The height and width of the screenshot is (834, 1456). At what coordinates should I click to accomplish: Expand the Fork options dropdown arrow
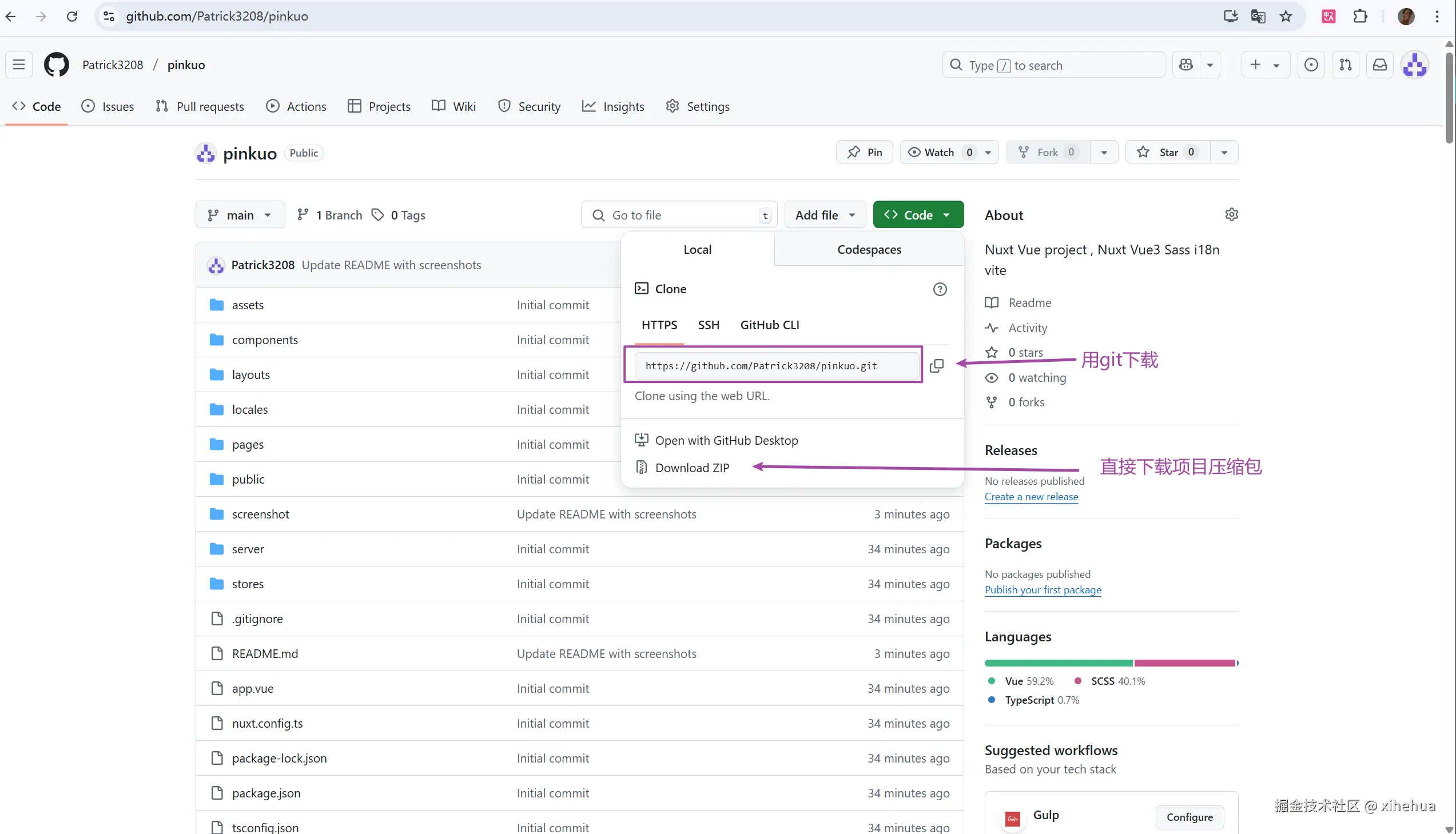click(1104, 153)
